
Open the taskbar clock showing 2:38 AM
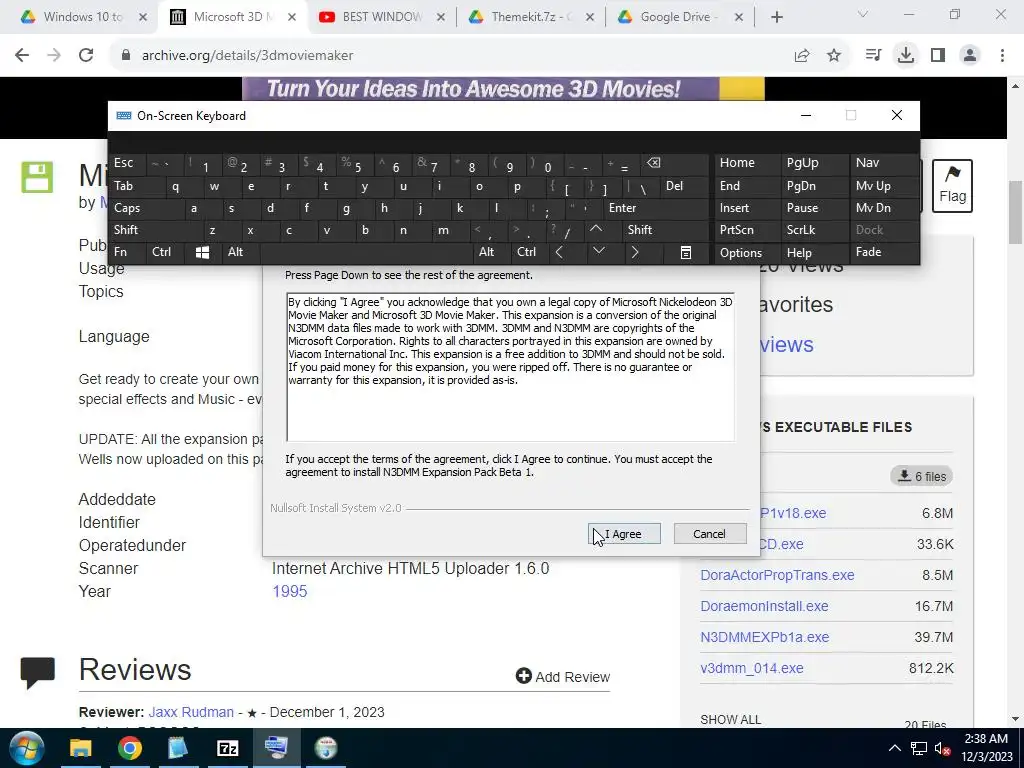987,748
